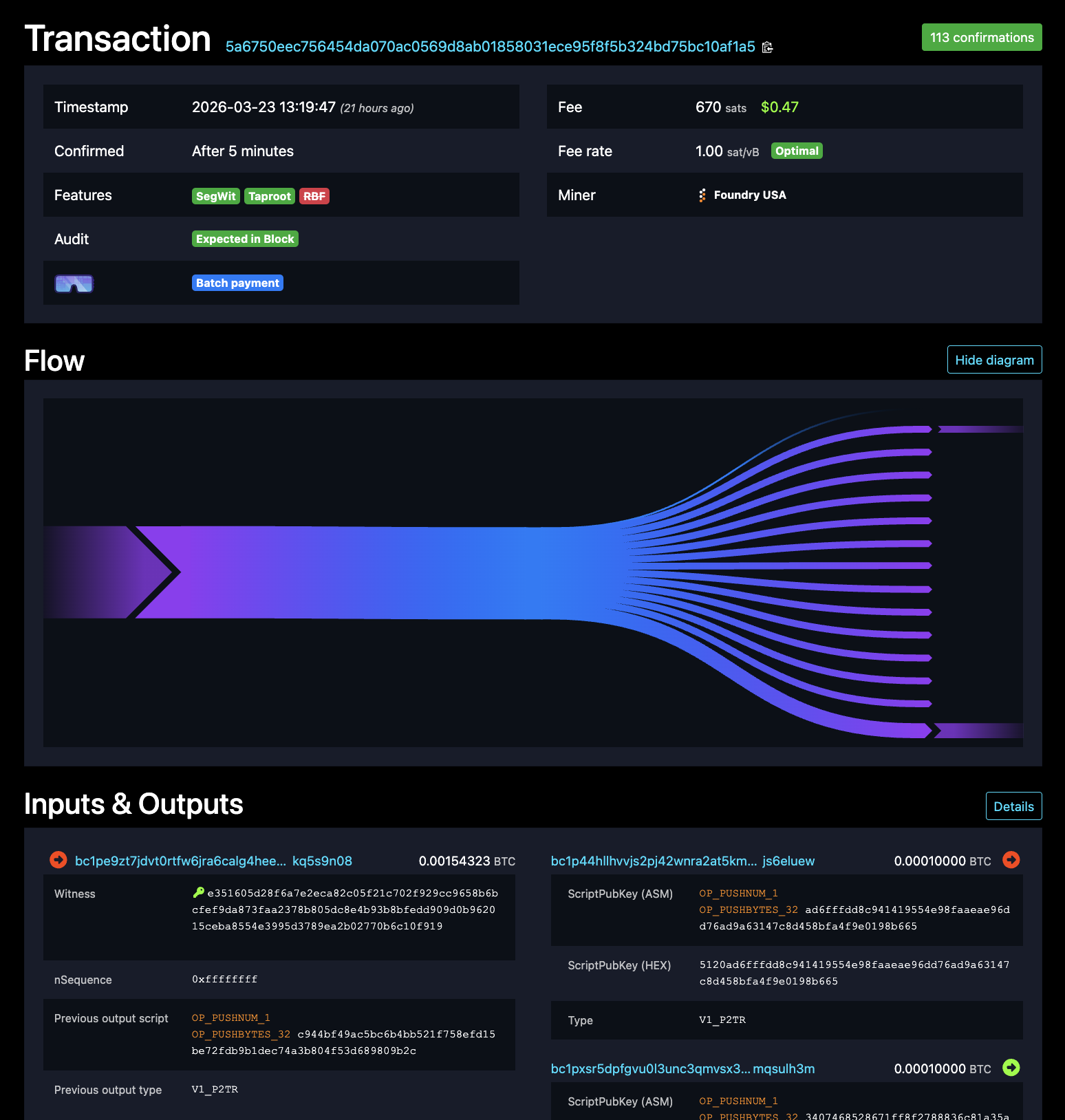Click the Taproot feature badge
The image size is (1065, 1120).
click(269, 196)
